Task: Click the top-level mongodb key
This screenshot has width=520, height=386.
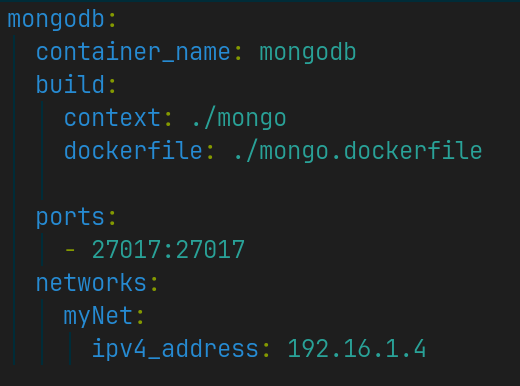Action: click(56, 20)
